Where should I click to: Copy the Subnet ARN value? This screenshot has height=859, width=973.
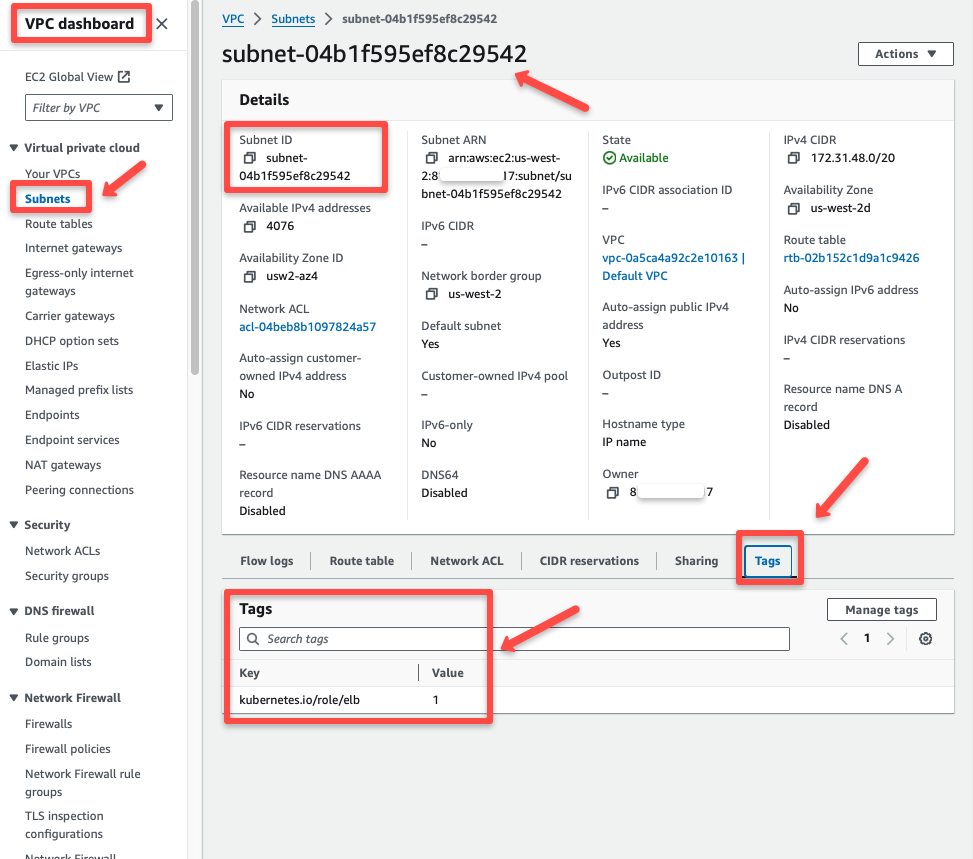430,158
